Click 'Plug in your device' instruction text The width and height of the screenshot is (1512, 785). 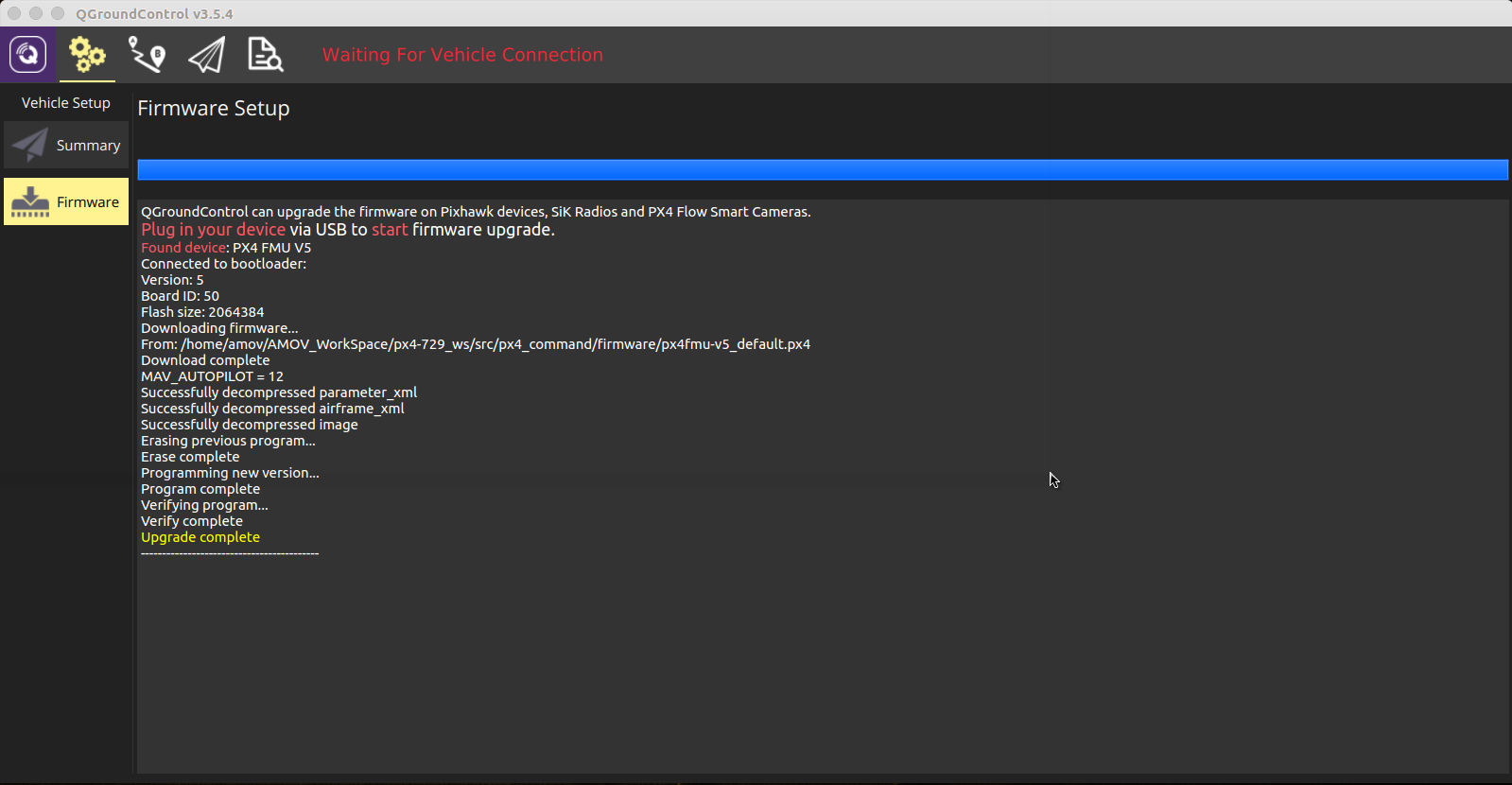[213, 230]
